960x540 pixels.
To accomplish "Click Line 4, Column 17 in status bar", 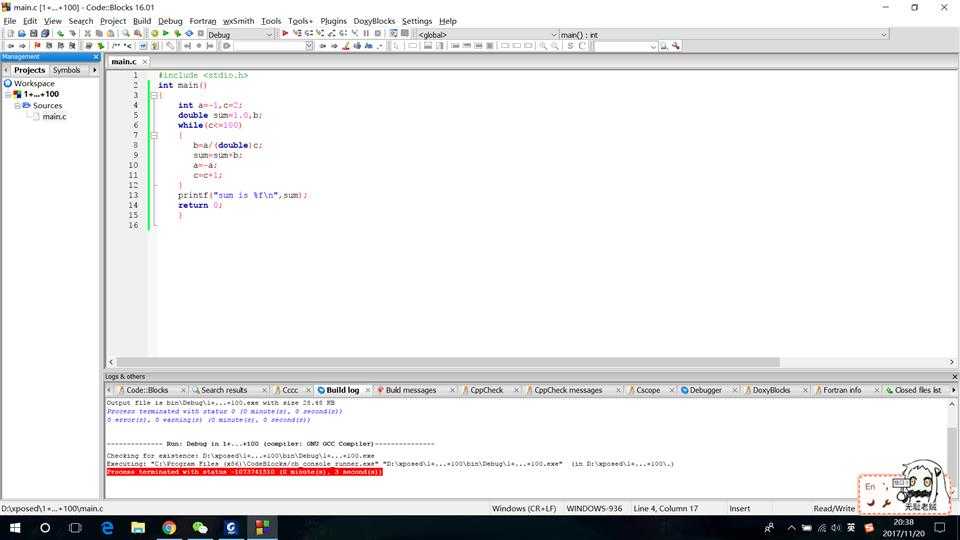I will [666, 508].
